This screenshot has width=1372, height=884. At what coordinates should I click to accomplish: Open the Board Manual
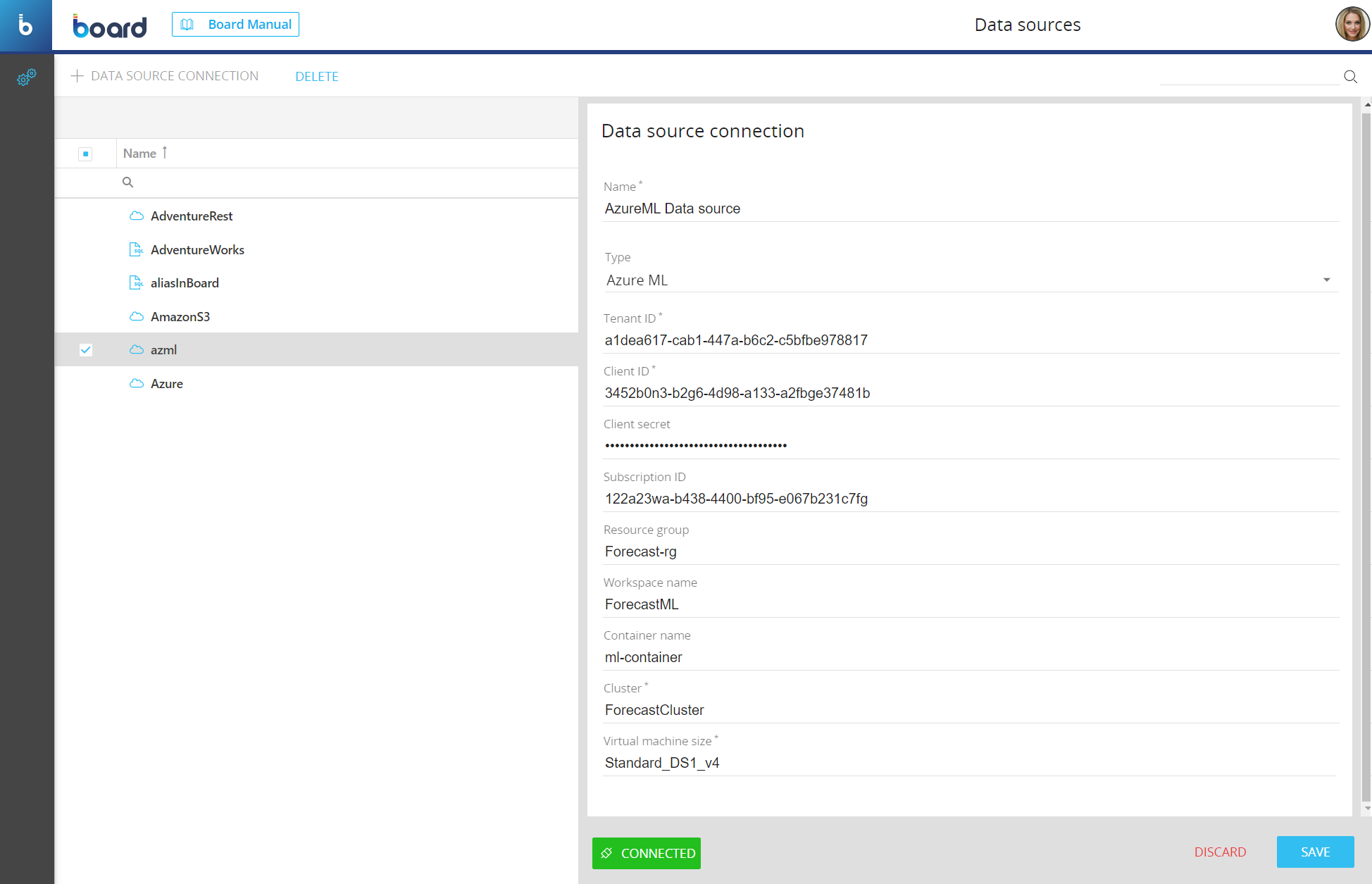pos(235,25)
